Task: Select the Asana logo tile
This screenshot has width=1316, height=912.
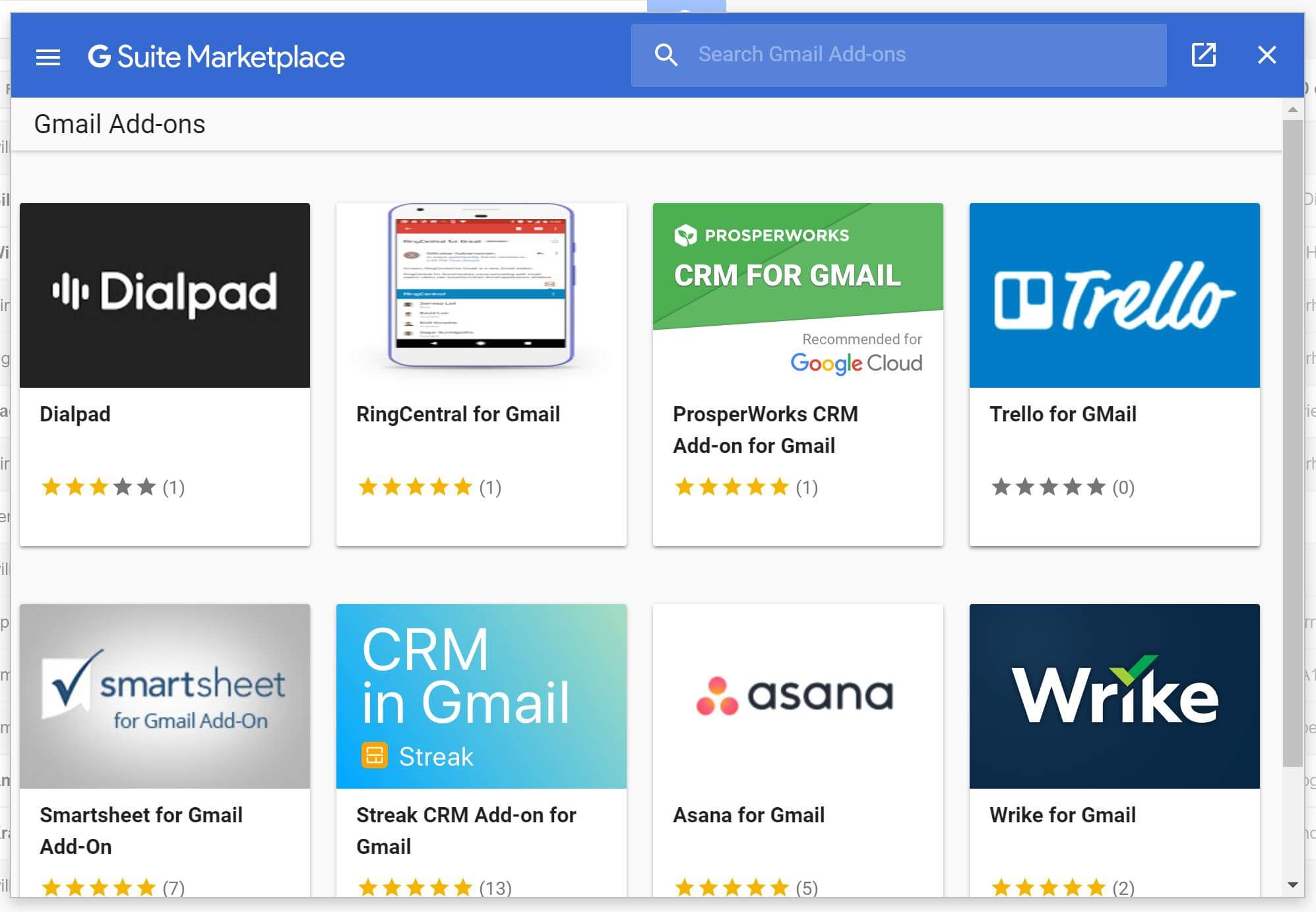Action: coord(798,696)
